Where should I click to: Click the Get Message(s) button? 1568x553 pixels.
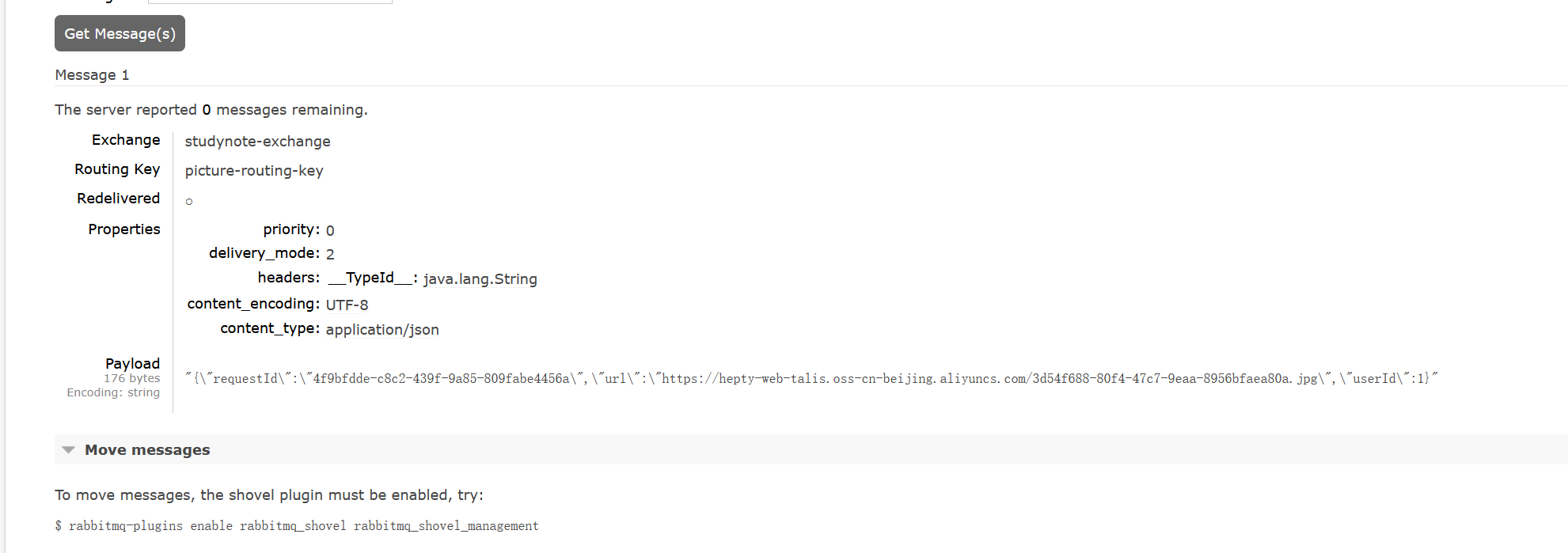click(x=120, y=33)
